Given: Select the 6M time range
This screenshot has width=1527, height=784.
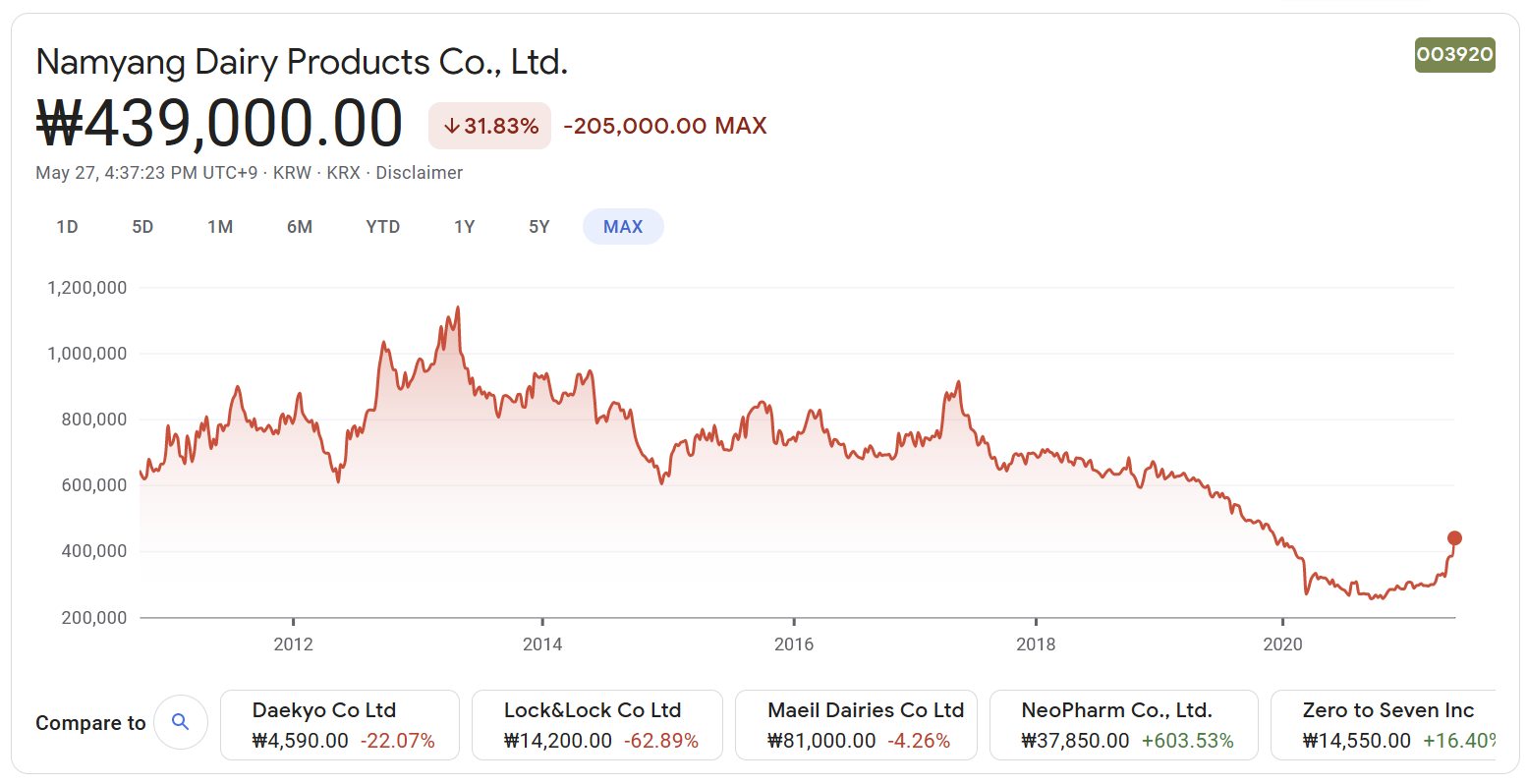Looking at the screenshot, I should point(300,227).
